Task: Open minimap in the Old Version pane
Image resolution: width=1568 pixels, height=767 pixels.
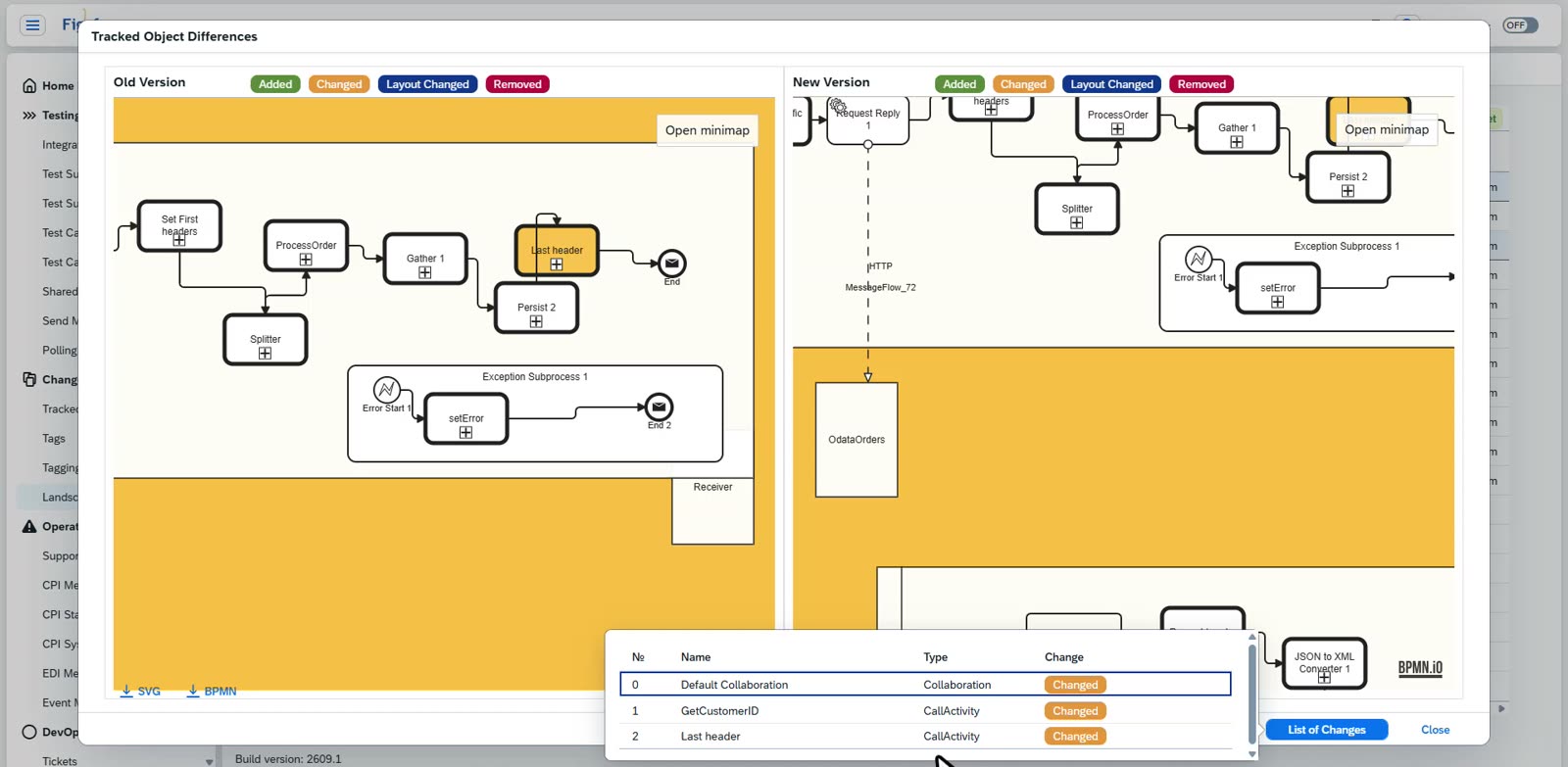Action: coord(708,130)
